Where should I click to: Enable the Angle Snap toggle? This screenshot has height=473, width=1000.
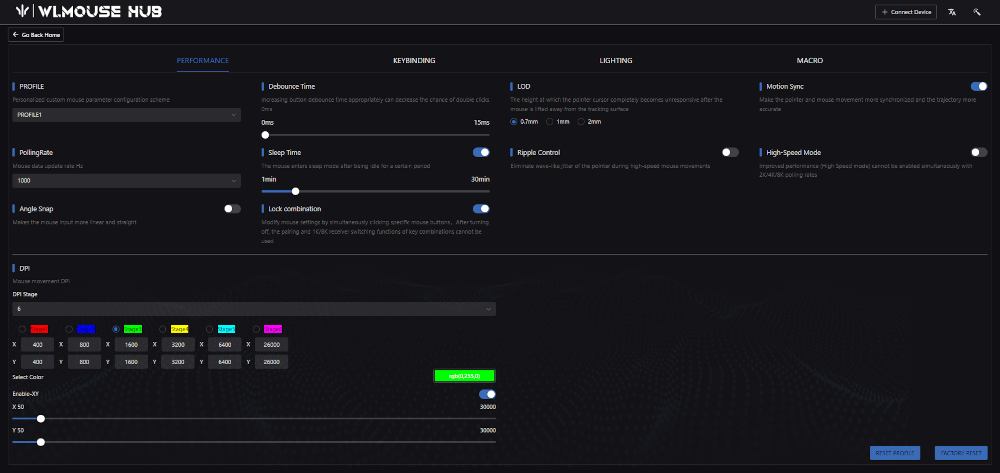232,209
